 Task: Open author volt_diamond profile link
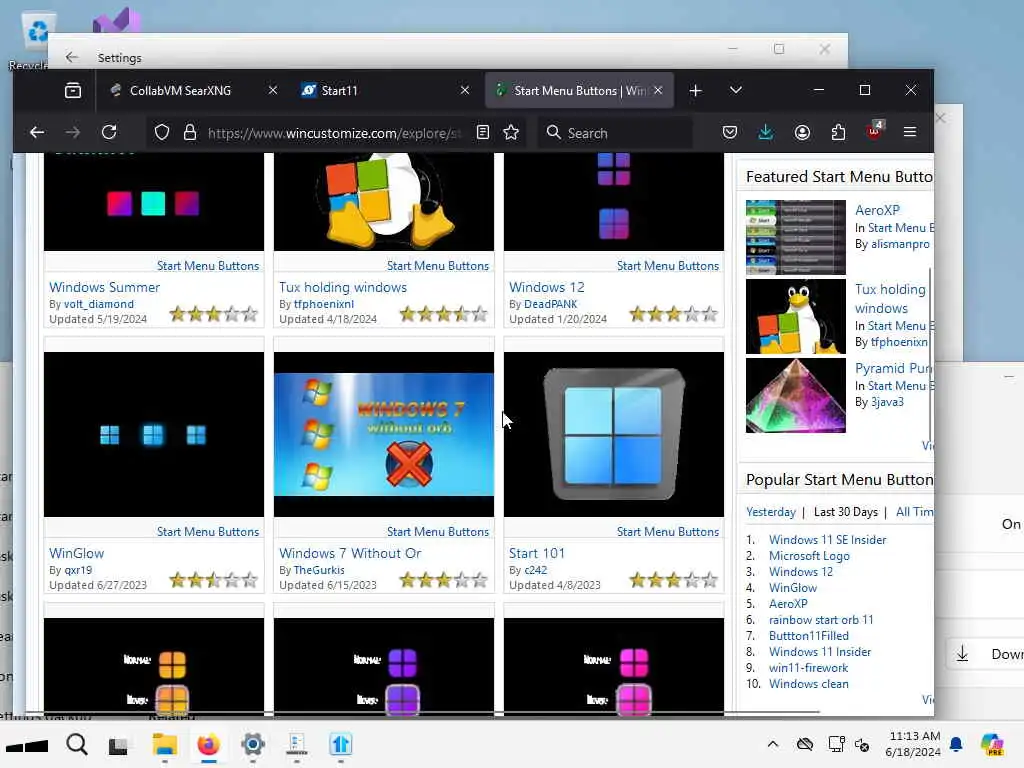[99, 304]
